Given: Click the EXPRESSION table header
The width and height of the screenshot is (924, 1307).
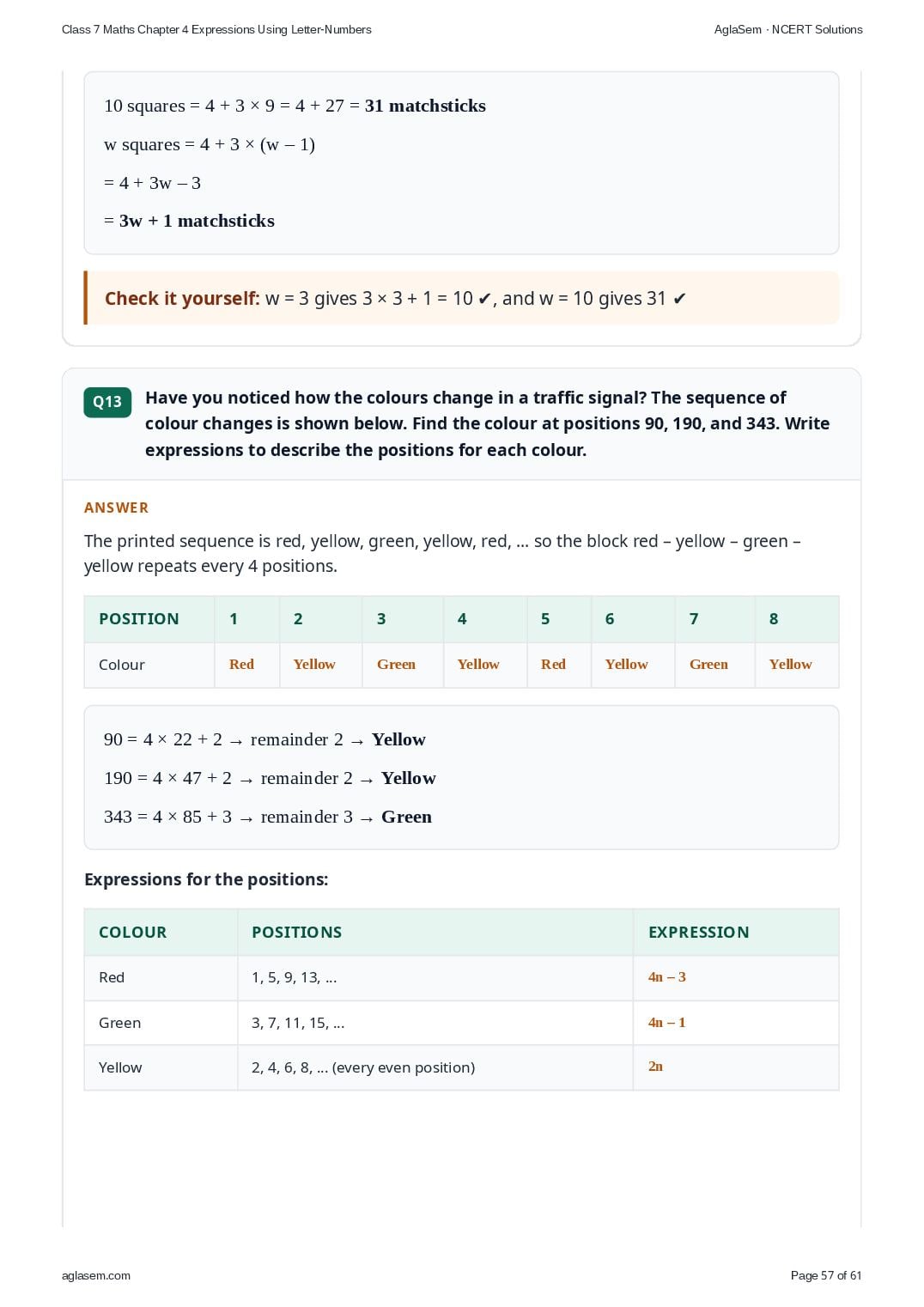Looking at the screenshot, I should [x=736, y=933].
